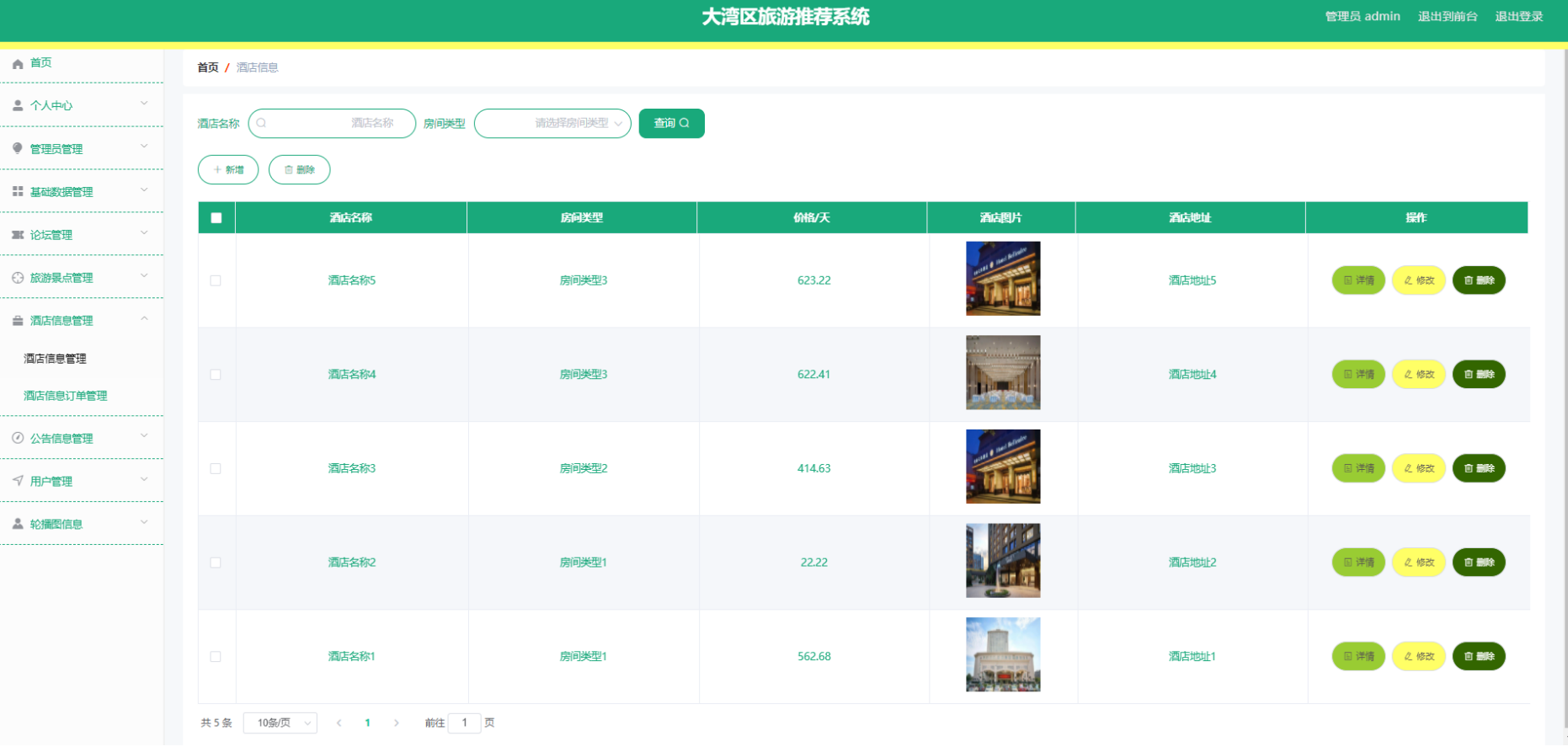The image size is (1568, 752).
Task: Expand 个人中心 chevron in sidebar
Action: (x=144, y=104)
